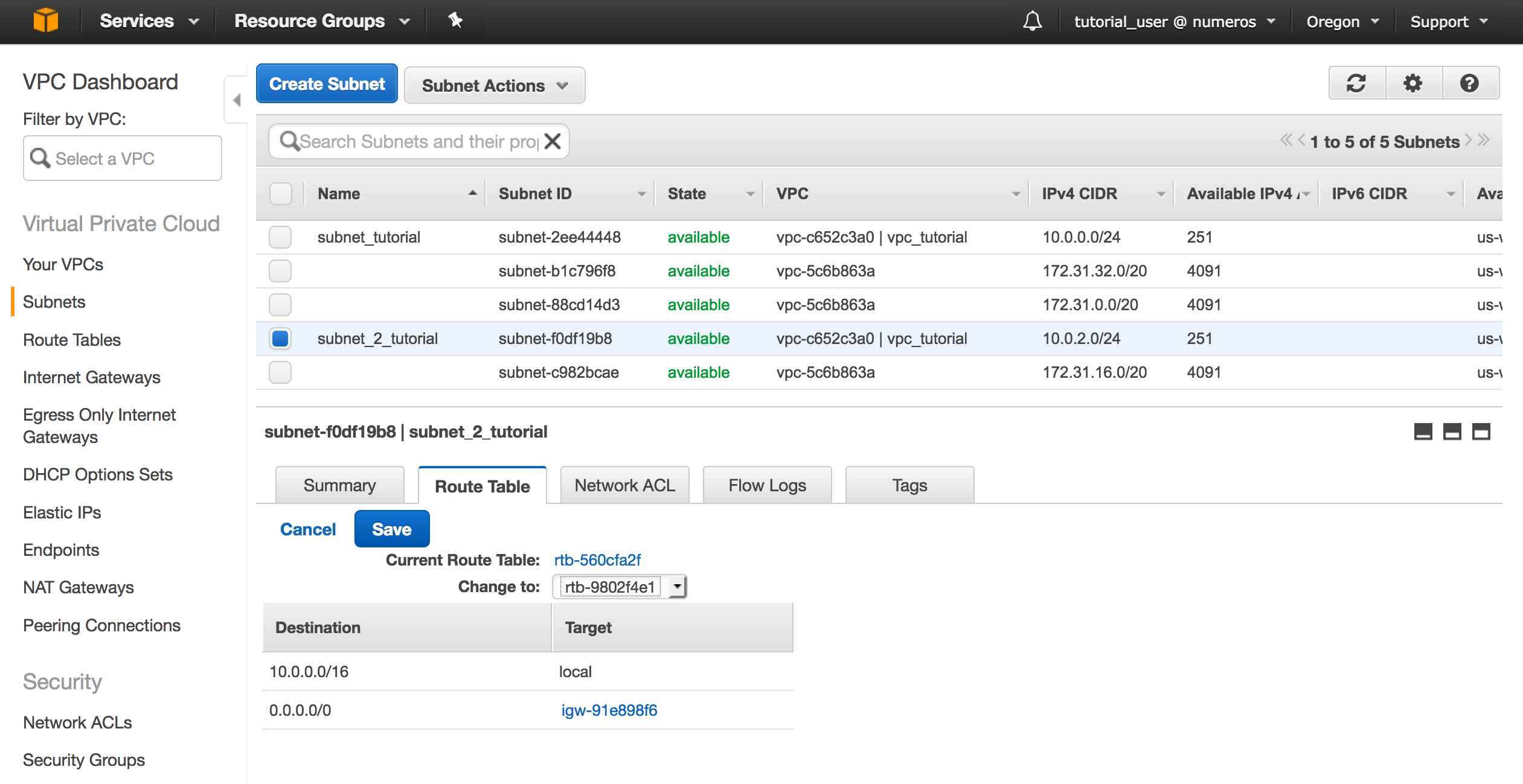Click the help question mark icon
Viewport: 1523px width, 784px height.
coord(1469,83)
